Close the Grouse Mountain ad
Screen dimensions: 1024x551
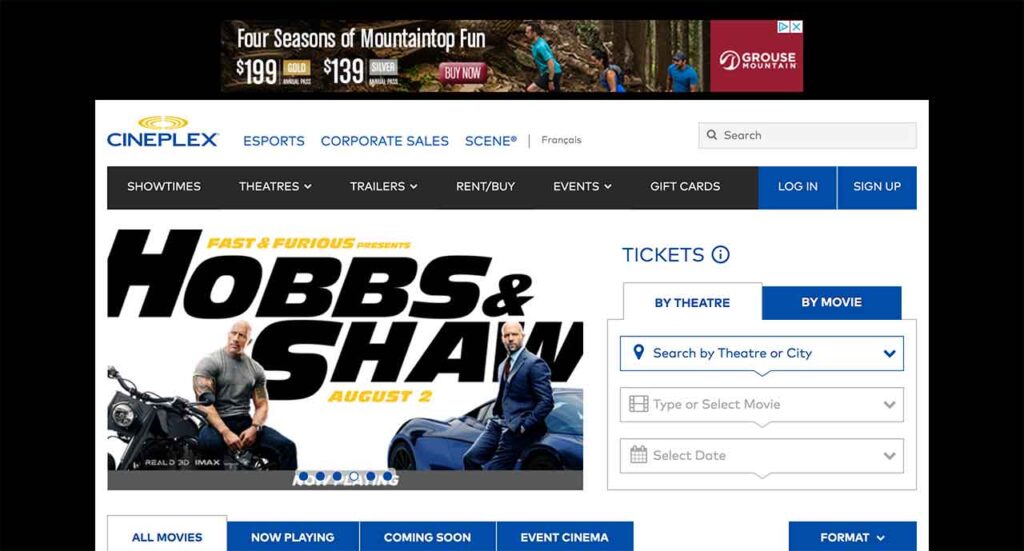pyautogui.click(x=796, y=27)
